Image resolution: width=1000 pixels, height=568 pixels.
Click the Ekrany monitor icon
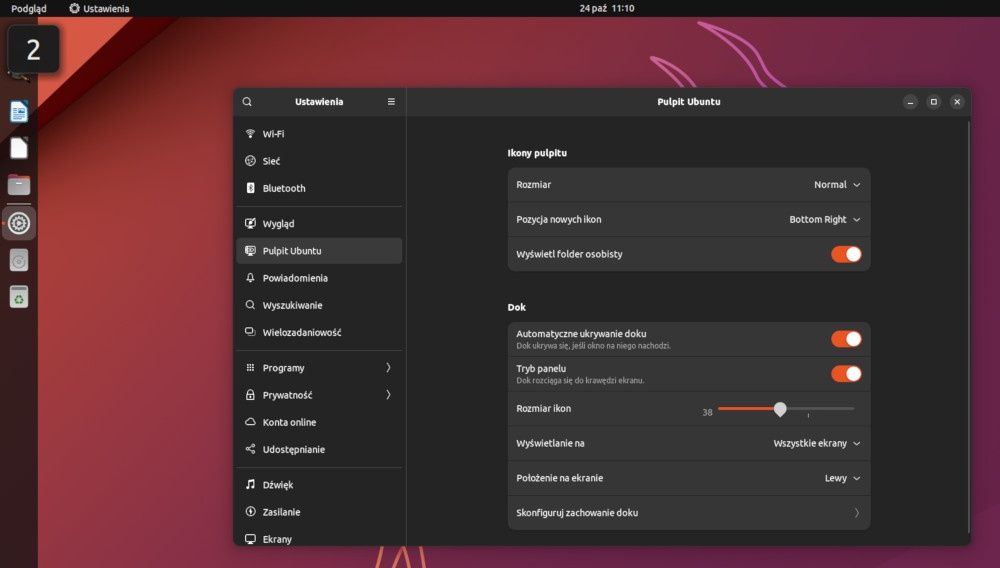click(250, 539)
